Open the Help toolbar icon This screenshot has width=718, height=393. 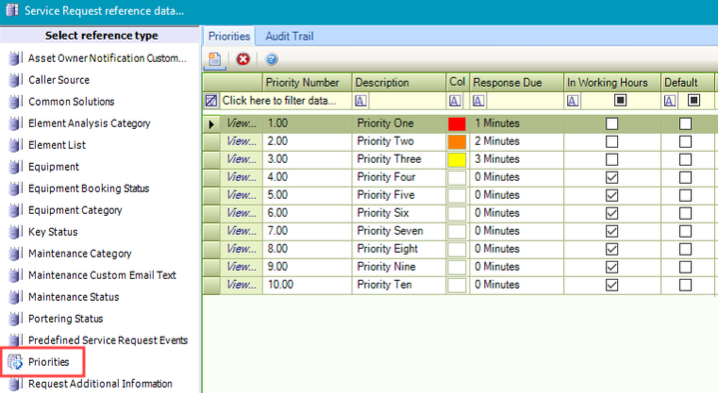pyautogui.click(x=271, y=59)
